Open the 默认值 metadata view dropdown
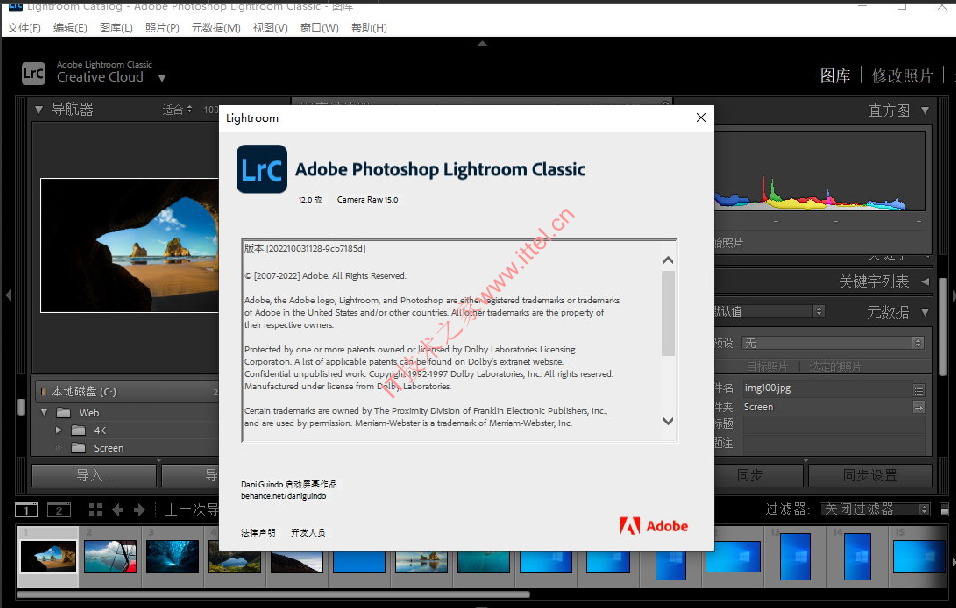Screen dimensions: 956x608 tap(770, 312)
